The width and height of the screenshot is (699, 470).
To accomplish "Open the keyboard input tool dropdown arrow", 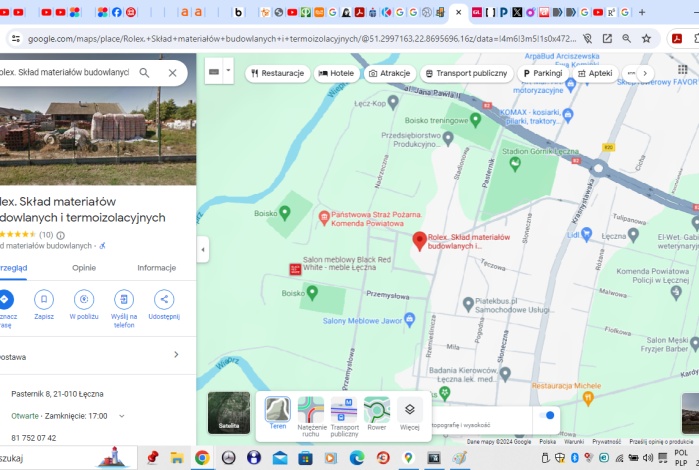I will tap(228, 70).
